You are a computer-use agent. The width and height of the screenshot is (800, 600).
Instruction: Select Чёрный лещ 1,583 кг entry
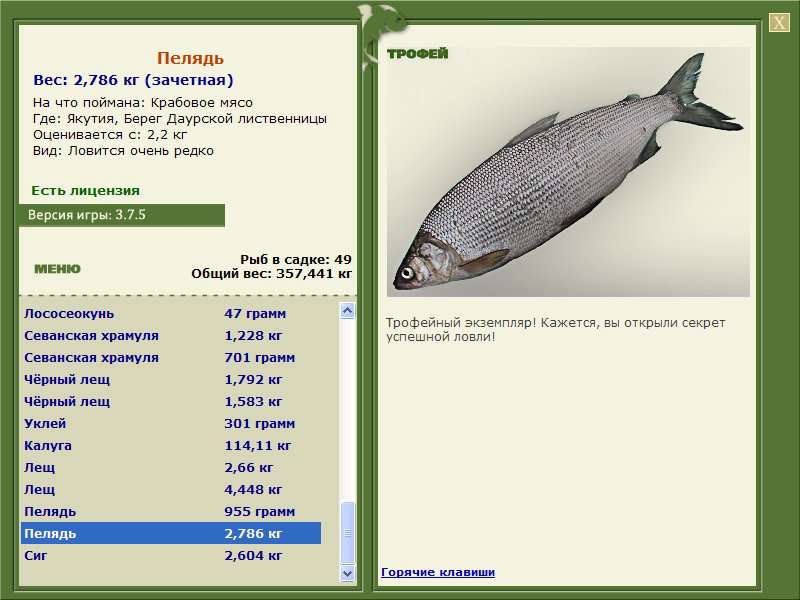coord(170,402)
